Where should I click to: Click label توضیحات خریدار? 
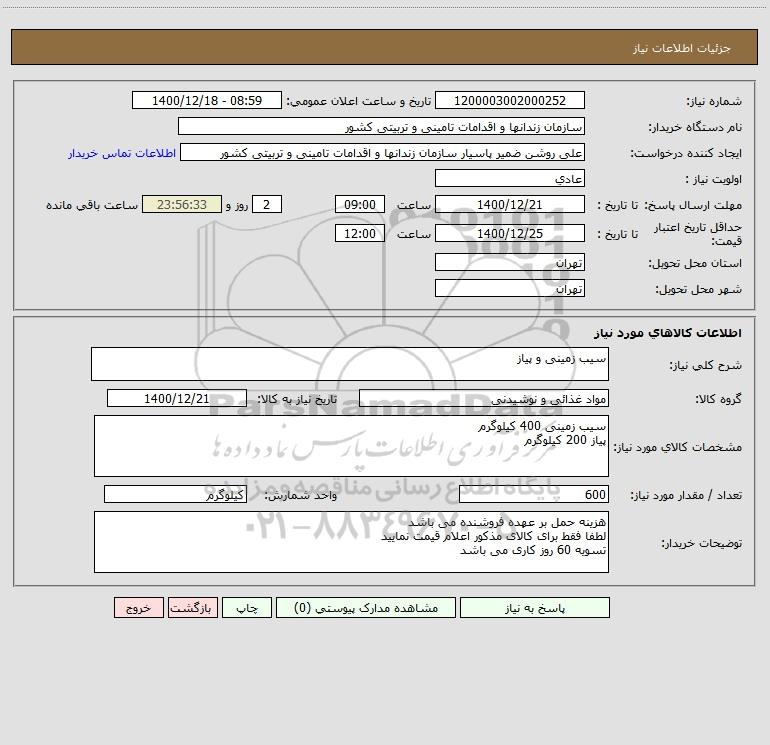(x=701, y=543)
